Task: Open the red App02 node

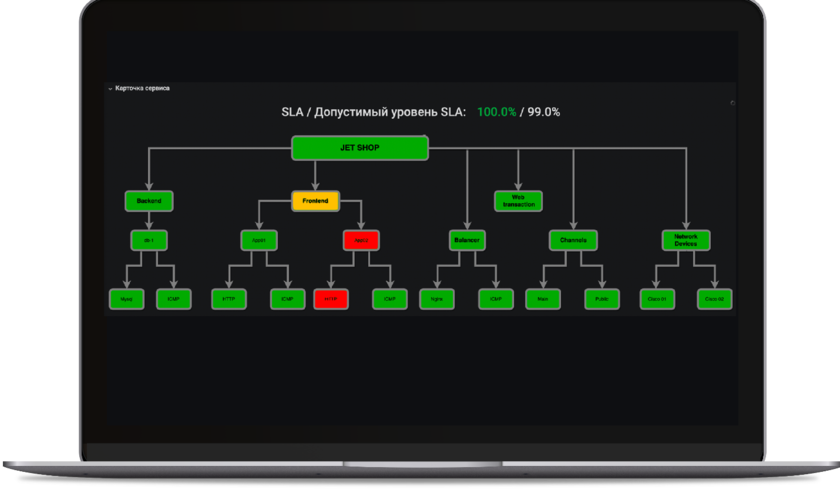Action: tap(361, 240)
